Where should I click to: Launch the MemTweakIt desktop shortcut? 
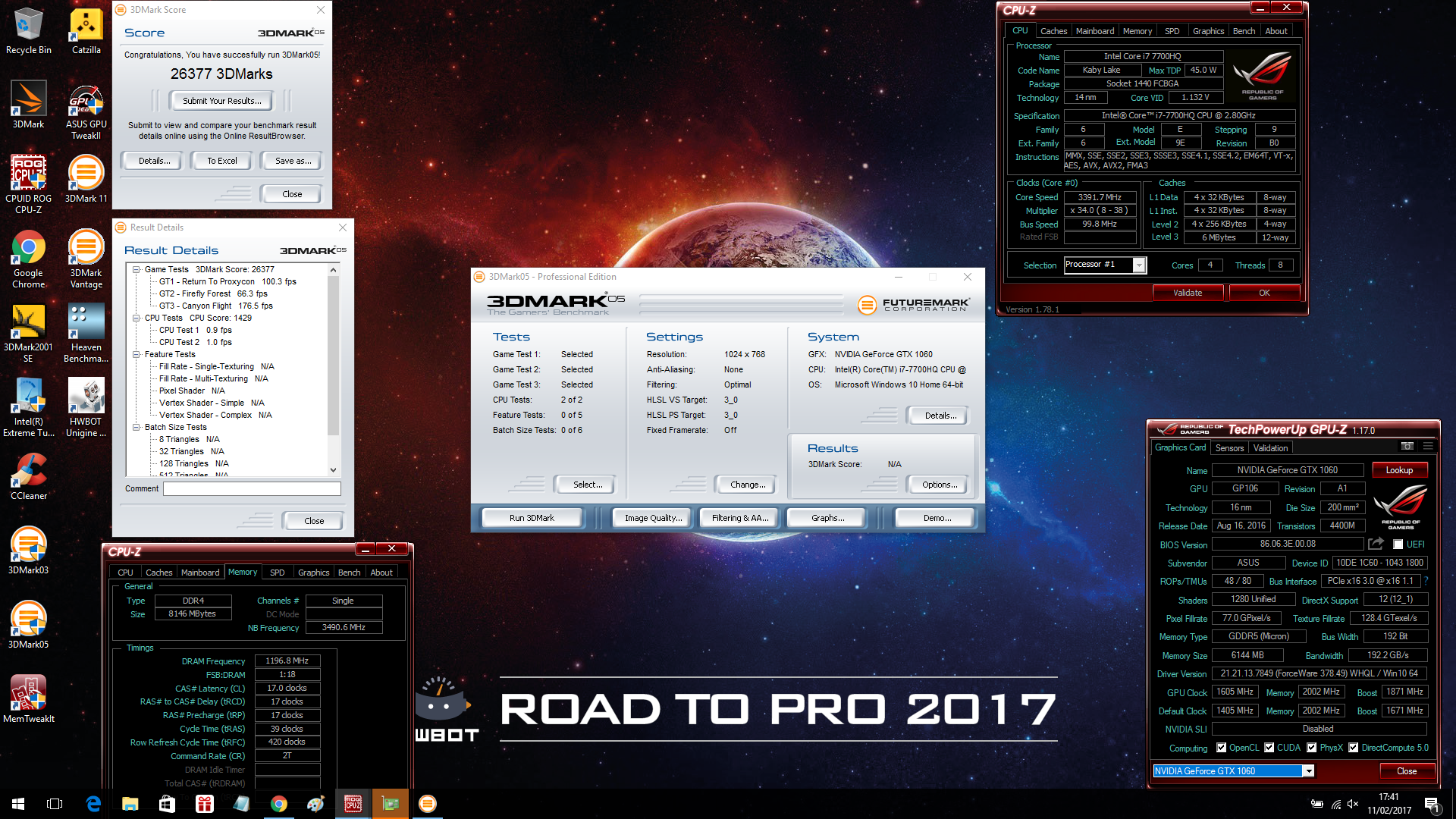point(29,699)
